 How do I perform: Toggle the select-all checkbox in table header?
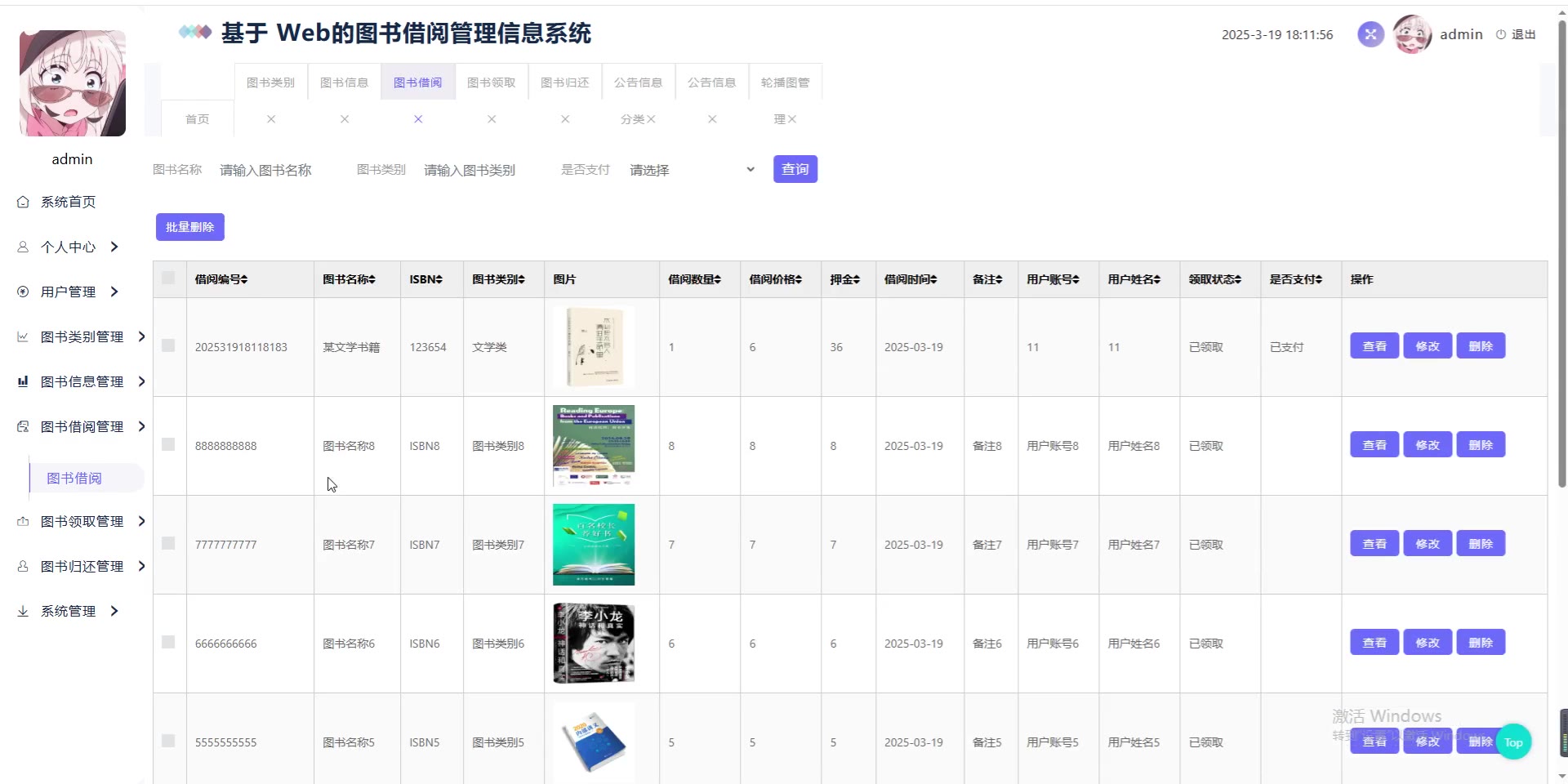168,278
